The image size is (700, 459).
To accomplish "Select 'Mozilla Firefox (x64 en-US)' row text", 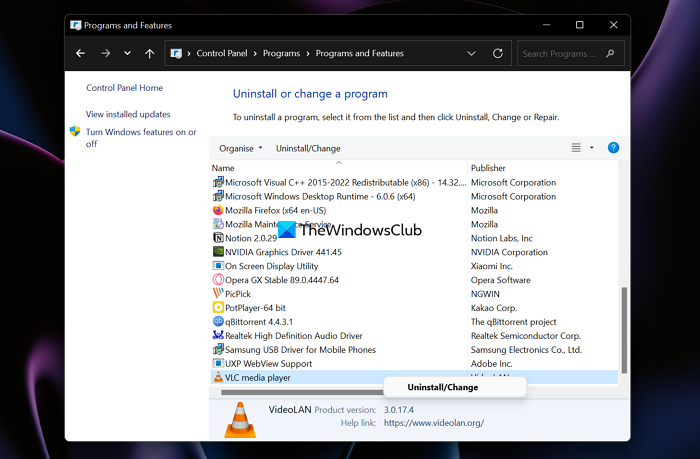I will point(275,210).
